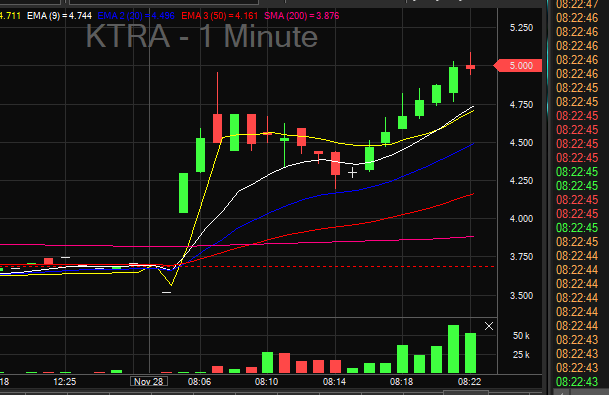Screen dimensions: 609x395
Task: Click the 4.750 price axis label
Action: click(521, 104)
